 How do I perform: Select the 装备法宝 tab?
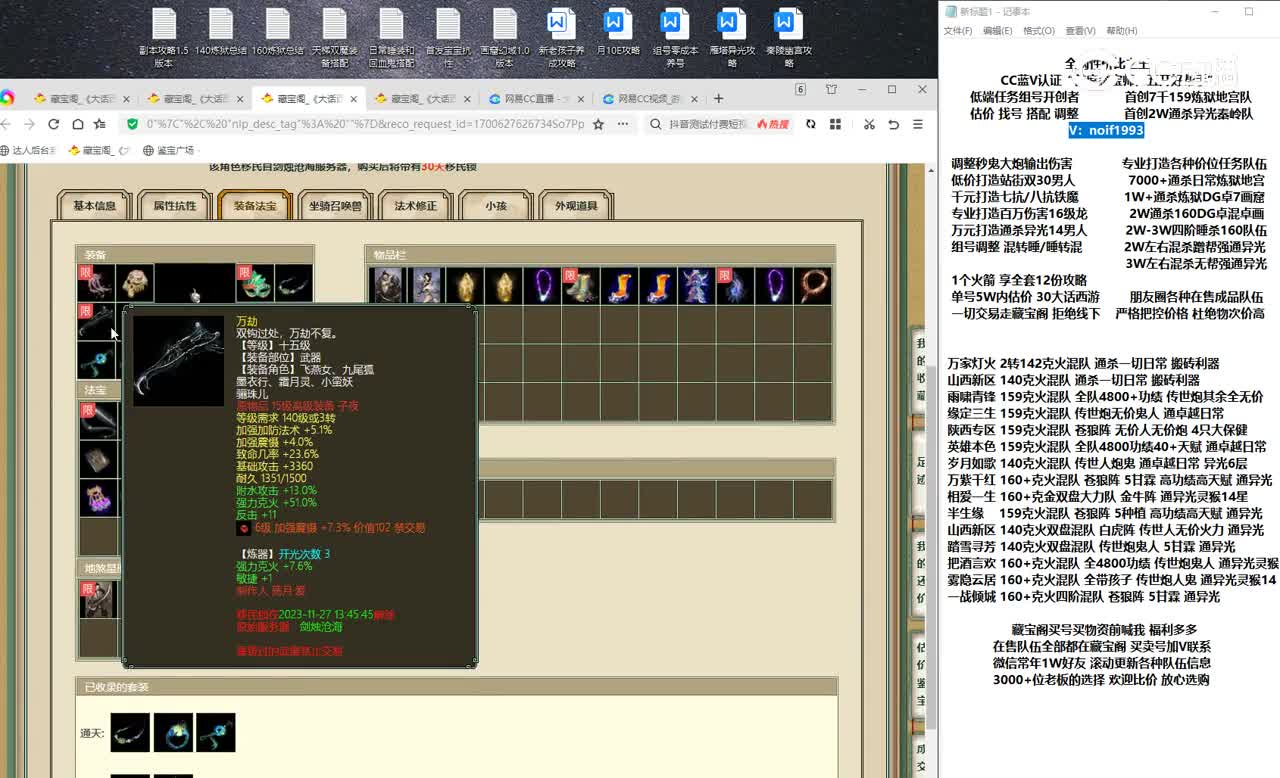pos(255,206)
